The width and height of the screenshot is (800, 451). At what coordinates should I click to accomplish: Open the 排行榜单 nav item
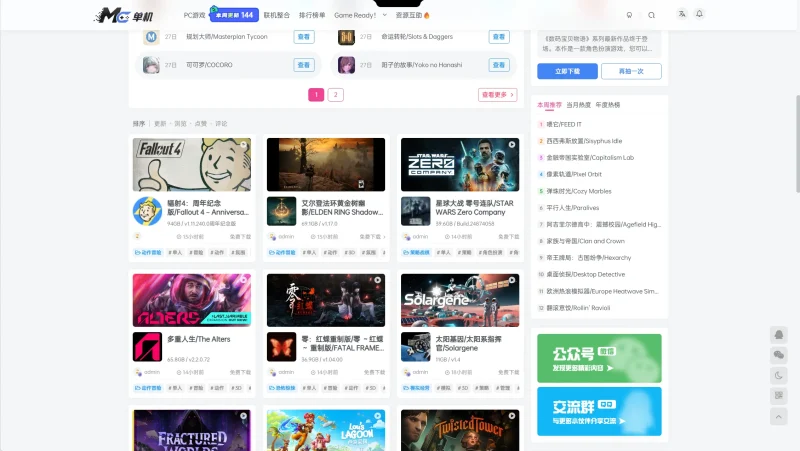click(x=312, y=15)
